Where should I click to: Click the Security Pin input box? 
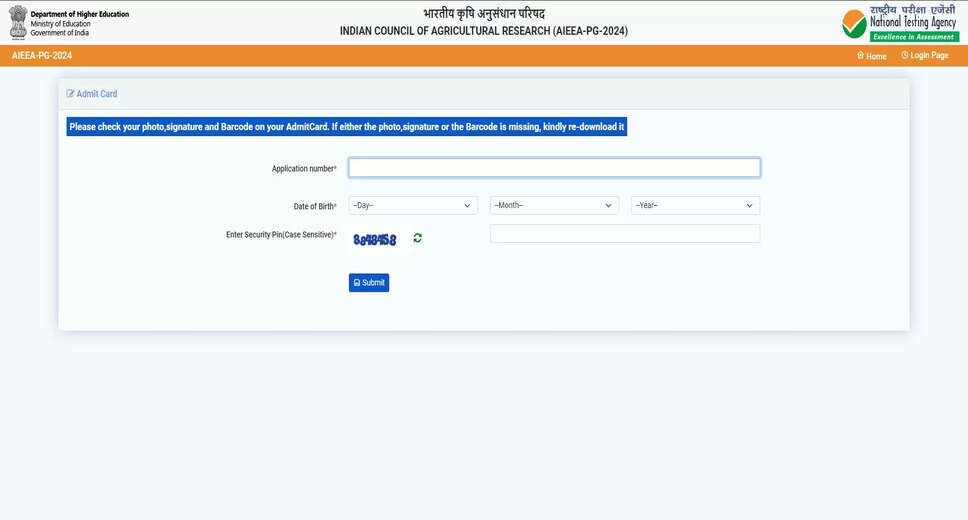(x=625, y=233)
